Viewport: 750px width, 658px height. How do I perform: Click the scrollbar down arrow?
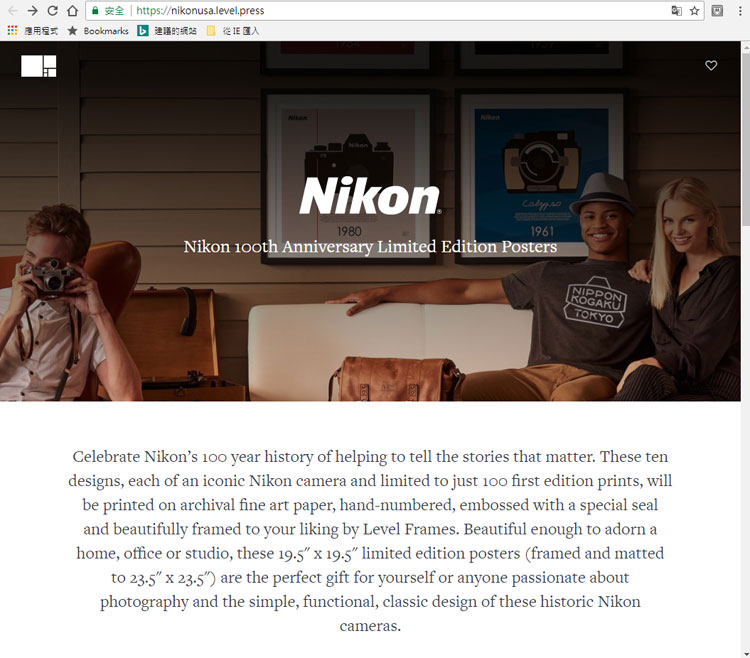pos(745,653)
